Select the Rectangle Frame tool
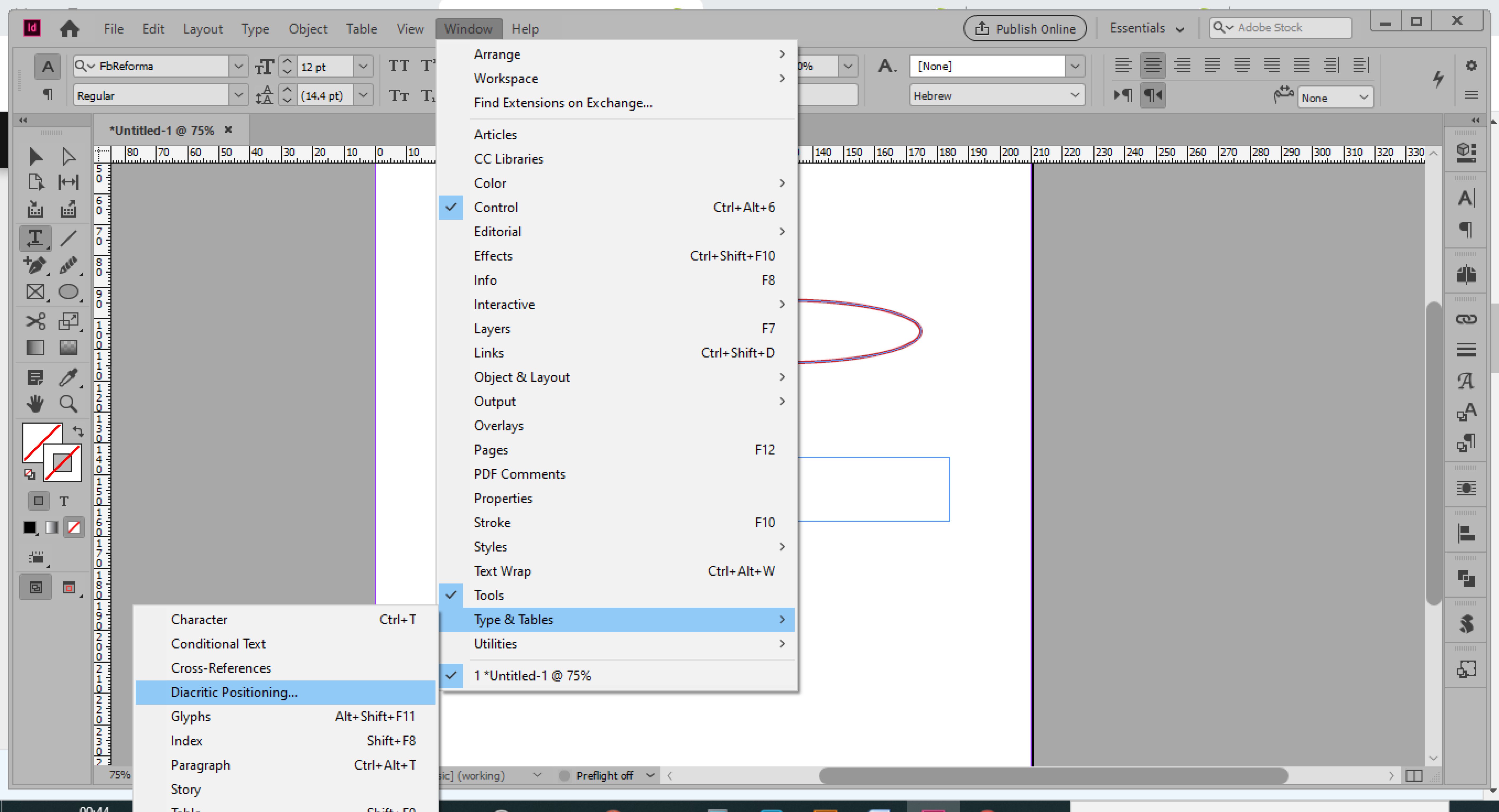1499x812 pixels. 35,292
